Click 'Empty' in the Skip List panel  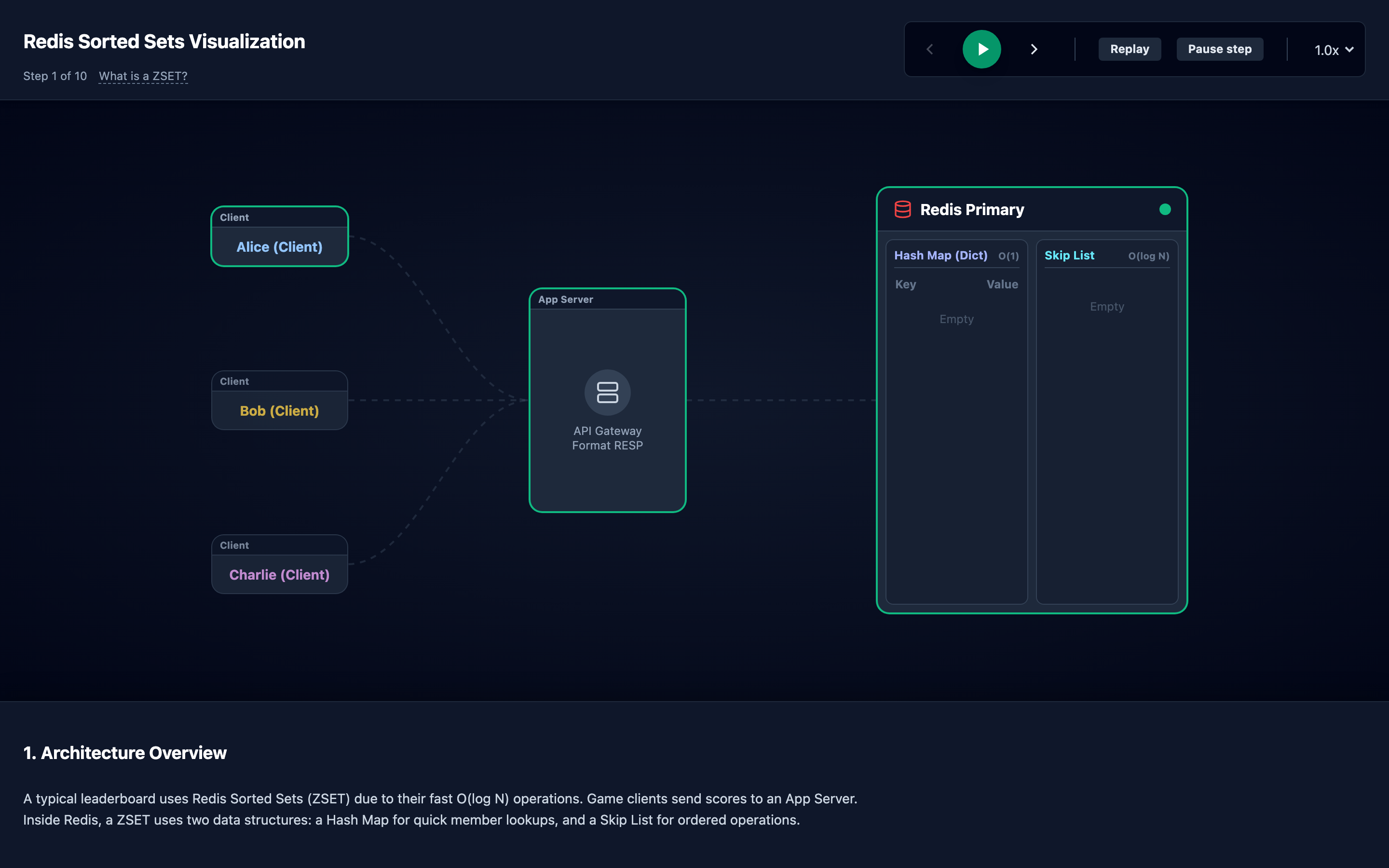click(1106, 307)
